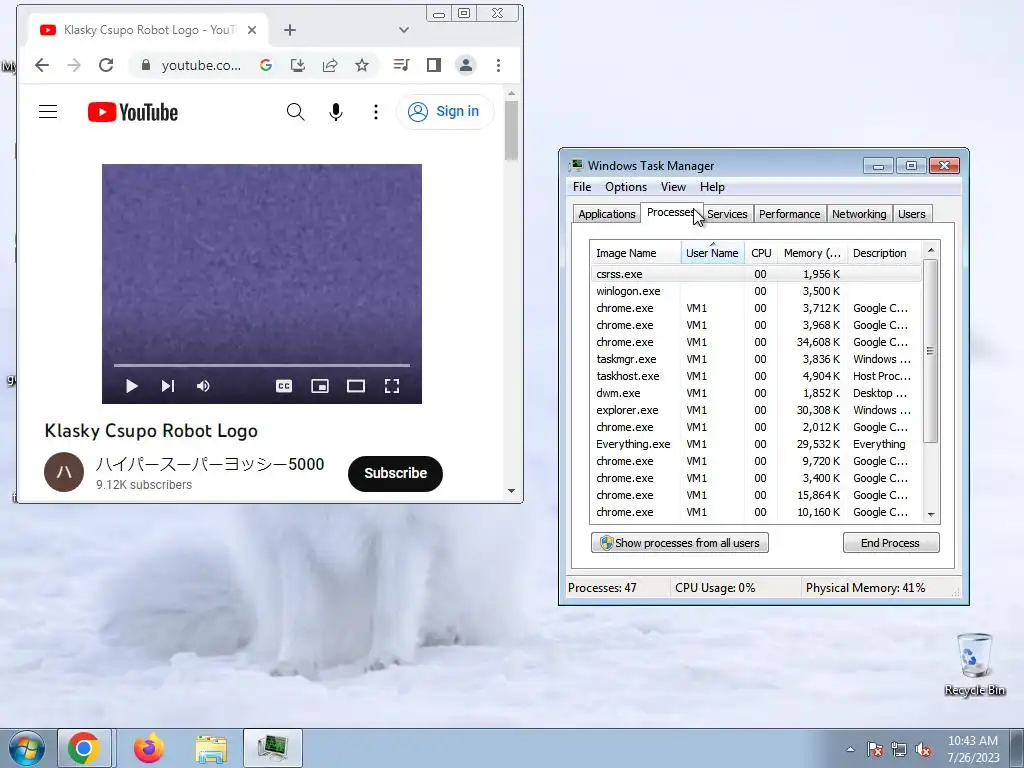This screenshot has height=768, width=1024.
Task: Sort processes by CPU column
Action: point(761,253)
